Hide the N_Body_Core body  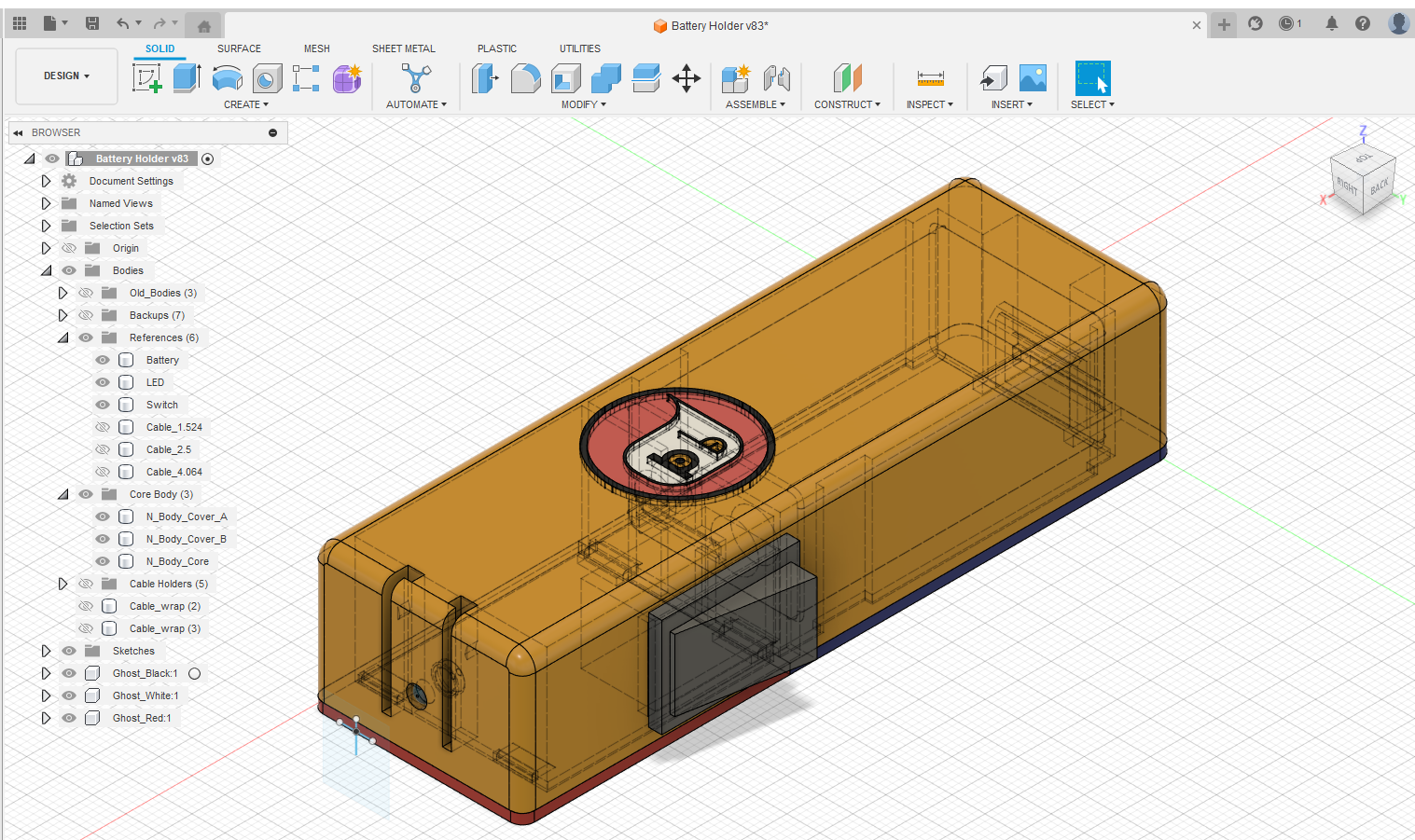[103, 561]
